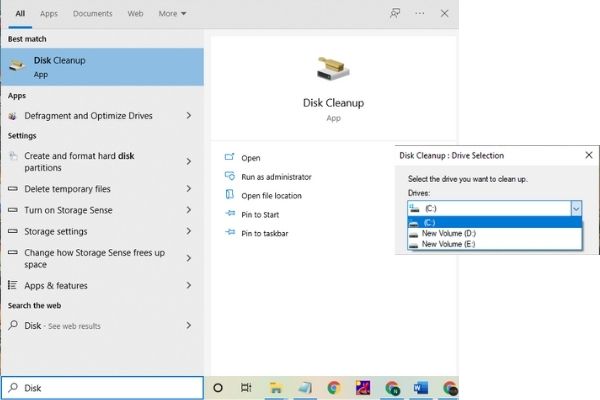Viewport: 600px width, 400px height.
Task: Open the Drives combo box dropdown arrow
Action: [576, 209]
